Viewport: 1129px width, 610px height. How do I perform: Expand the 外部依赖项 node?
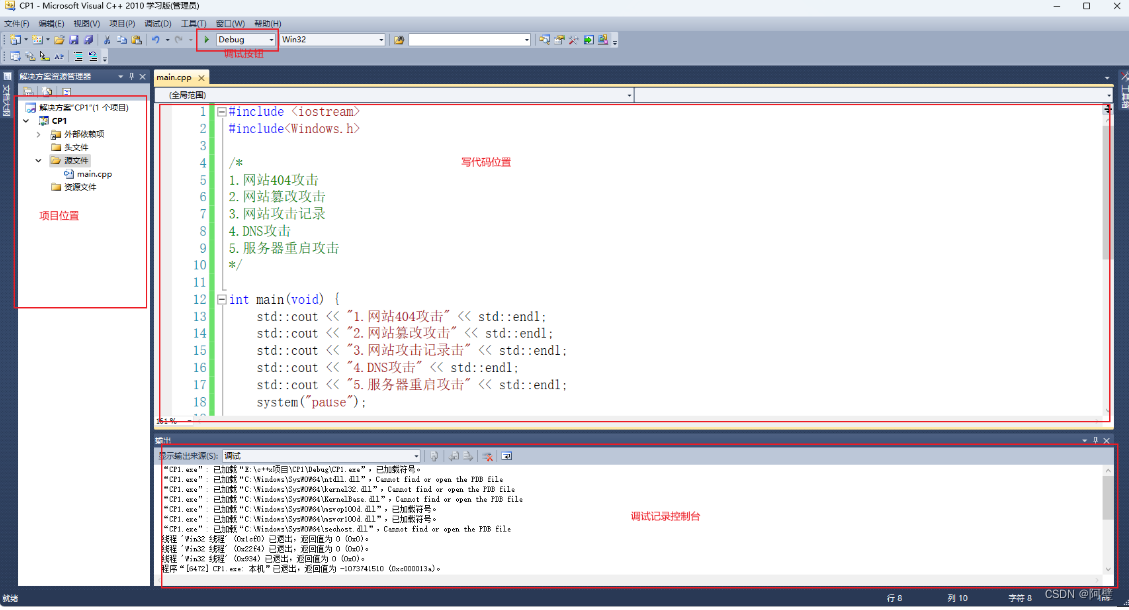(40, 133)
